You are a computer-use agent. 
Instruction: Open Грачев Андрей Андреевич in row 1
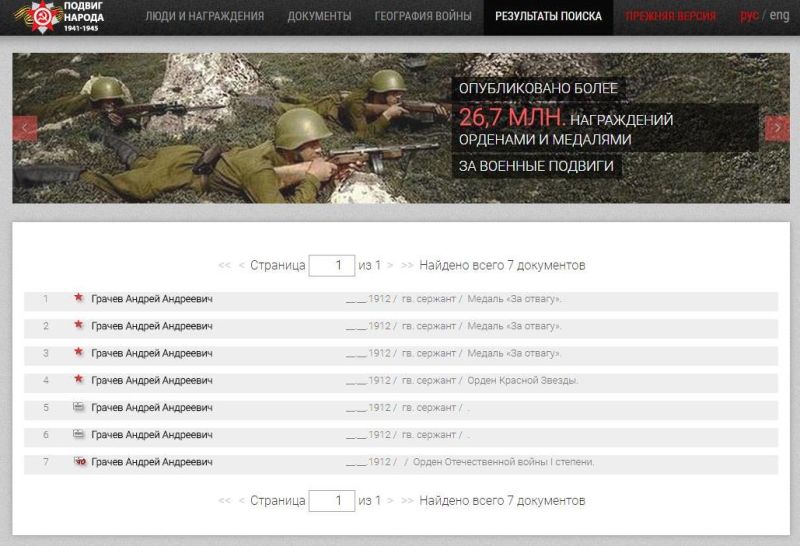click(152, 299)
